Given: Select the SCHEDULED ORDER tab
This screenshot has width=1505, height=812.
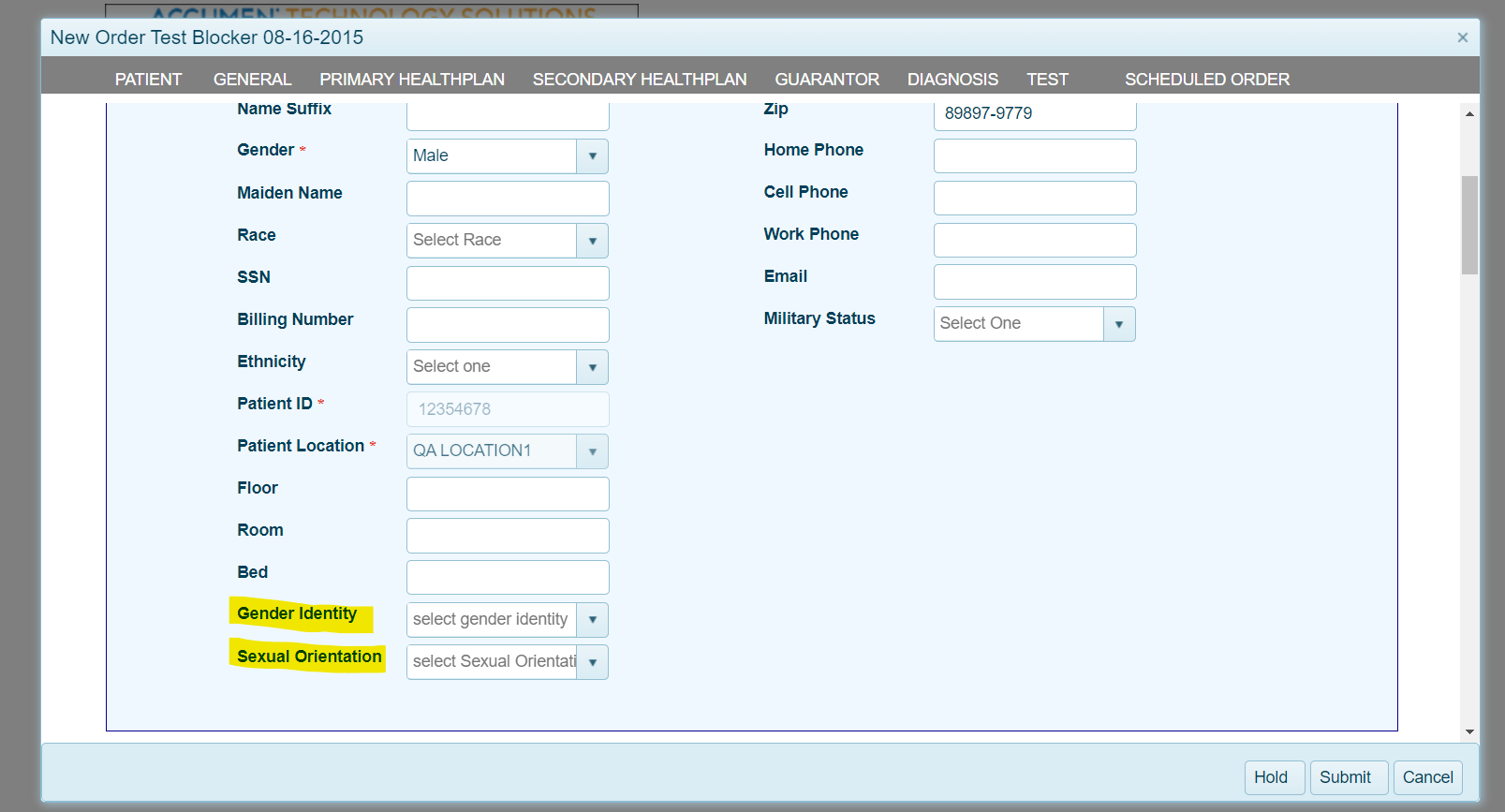Looking at the screenshot, I should 1206,80.
